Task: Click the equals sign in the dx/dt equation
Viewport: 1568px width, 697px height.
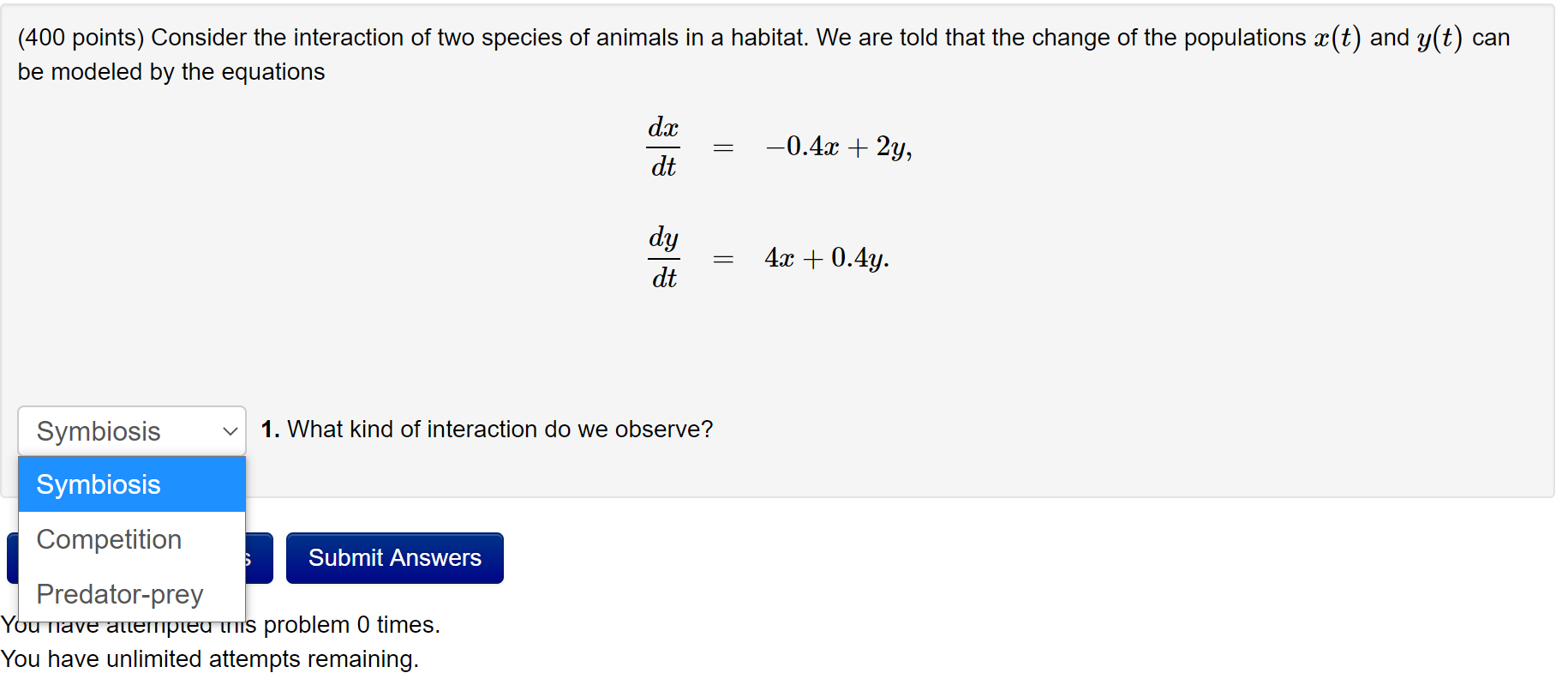Action: [723, 147]
